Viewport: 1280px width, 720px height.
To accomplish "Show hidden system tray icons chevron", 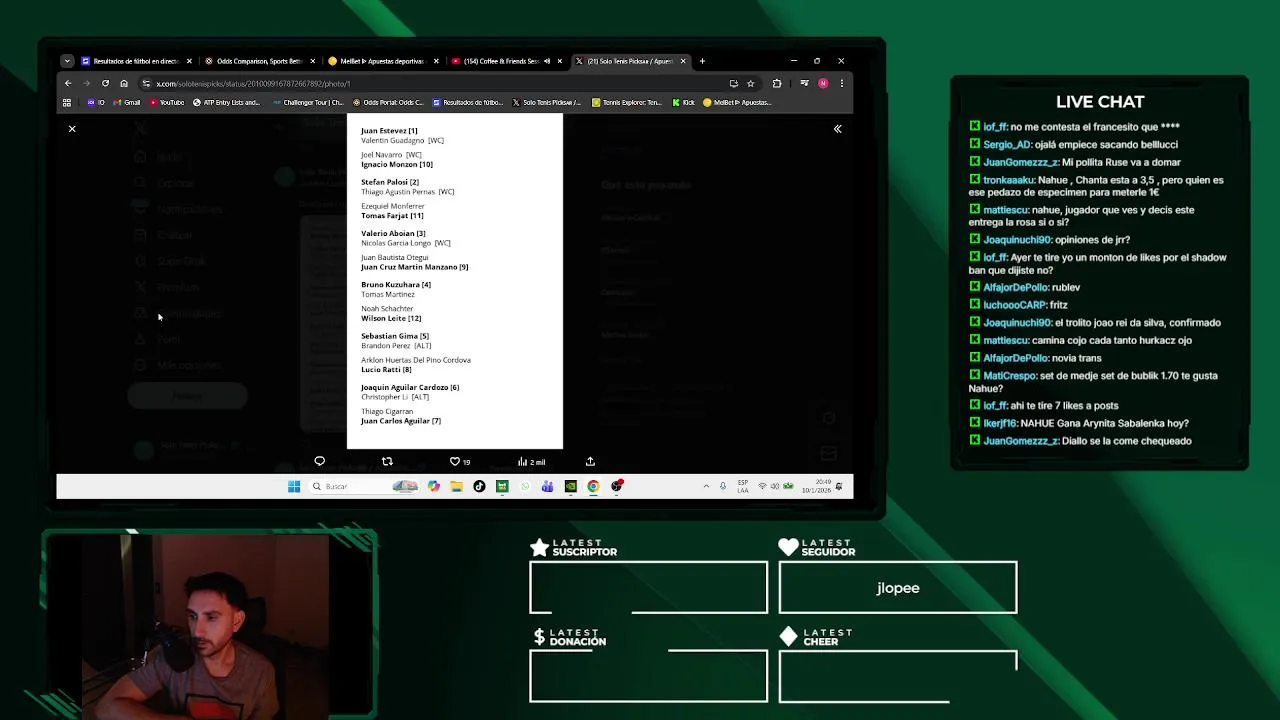I will (x=706, y=486).
